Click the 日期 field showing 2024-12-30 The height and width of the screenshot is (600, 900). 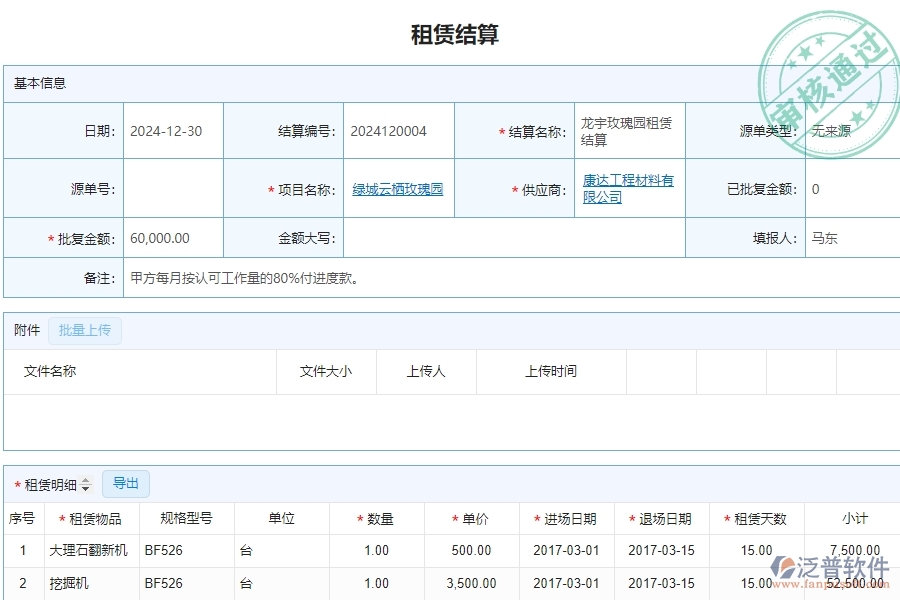(172, 131)
